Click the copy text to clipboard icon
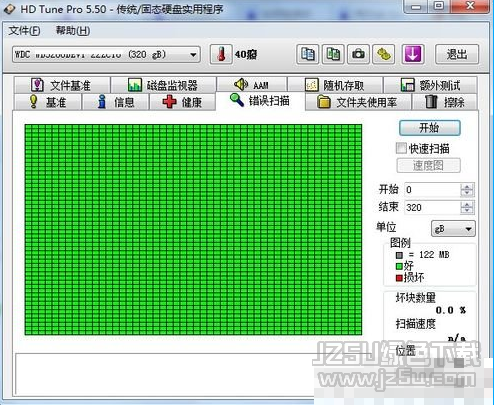Viewport: 494px width, 405px height. [x=308, y=54]
